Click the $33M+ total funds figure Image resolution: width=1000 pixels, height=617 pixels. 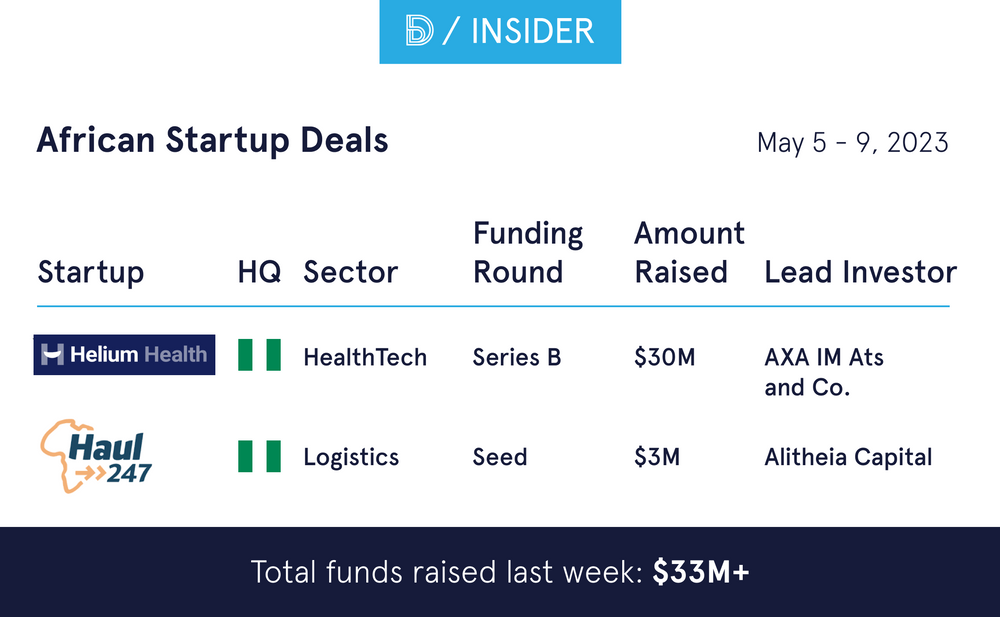coord(700,572)
